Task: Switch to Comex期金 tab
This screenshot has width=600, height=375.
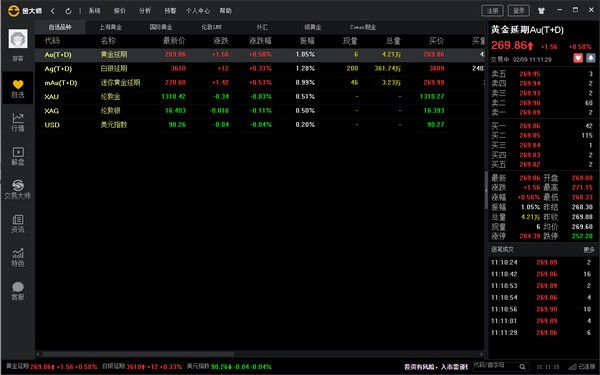Action: click(363, 27)
